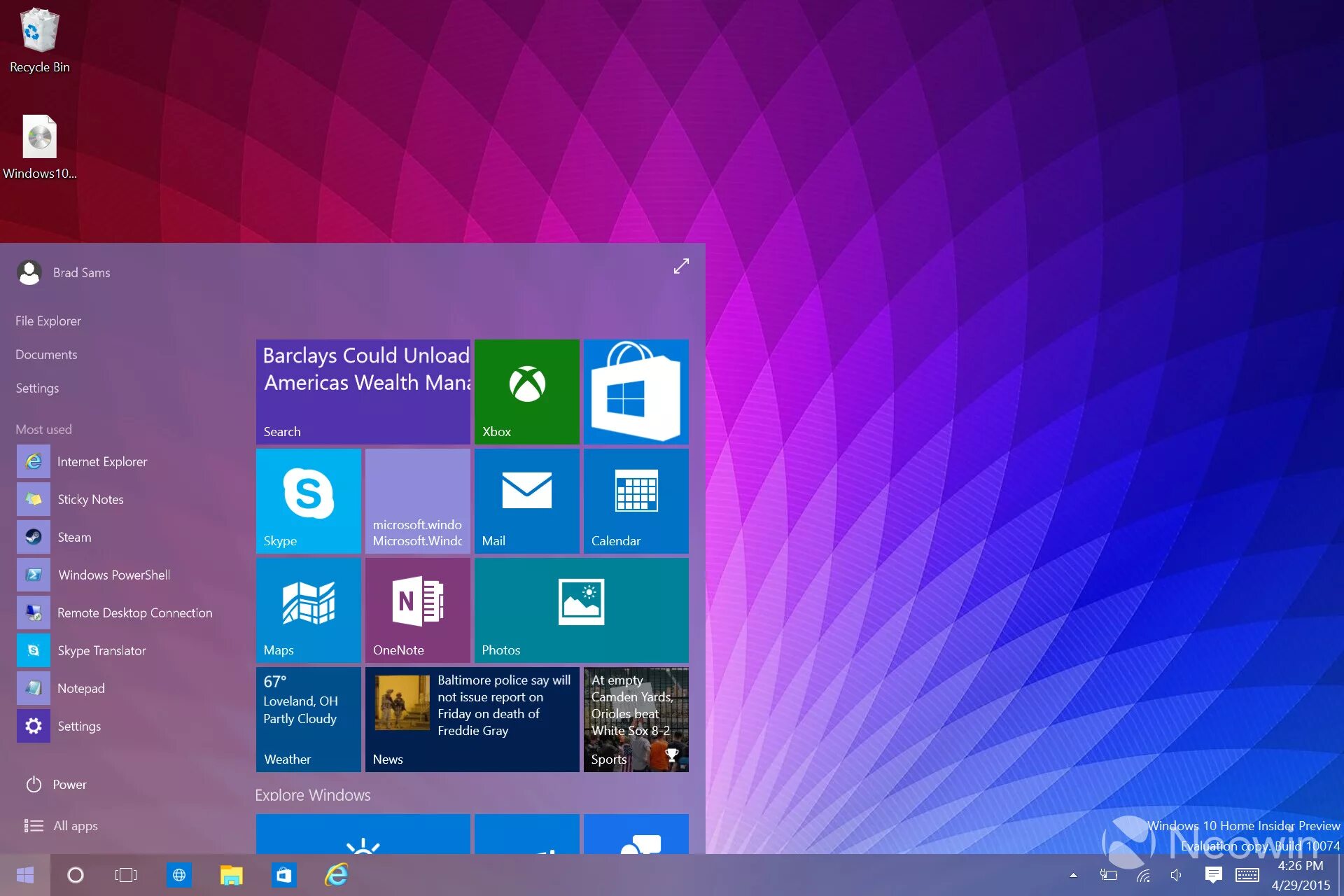Screen dimensions: 1344x896
Task: Open Settings from Start menu list
Action: 37,388
